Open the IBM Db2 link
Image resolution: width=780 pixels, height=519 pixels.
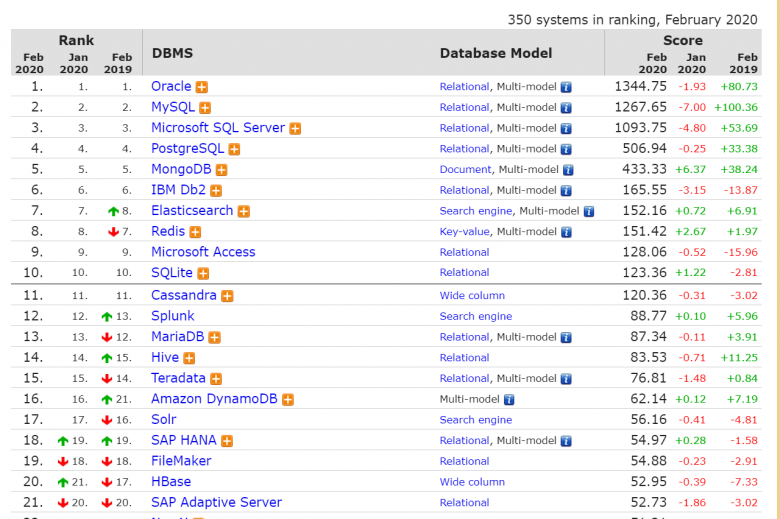click(x=179, y=190)
